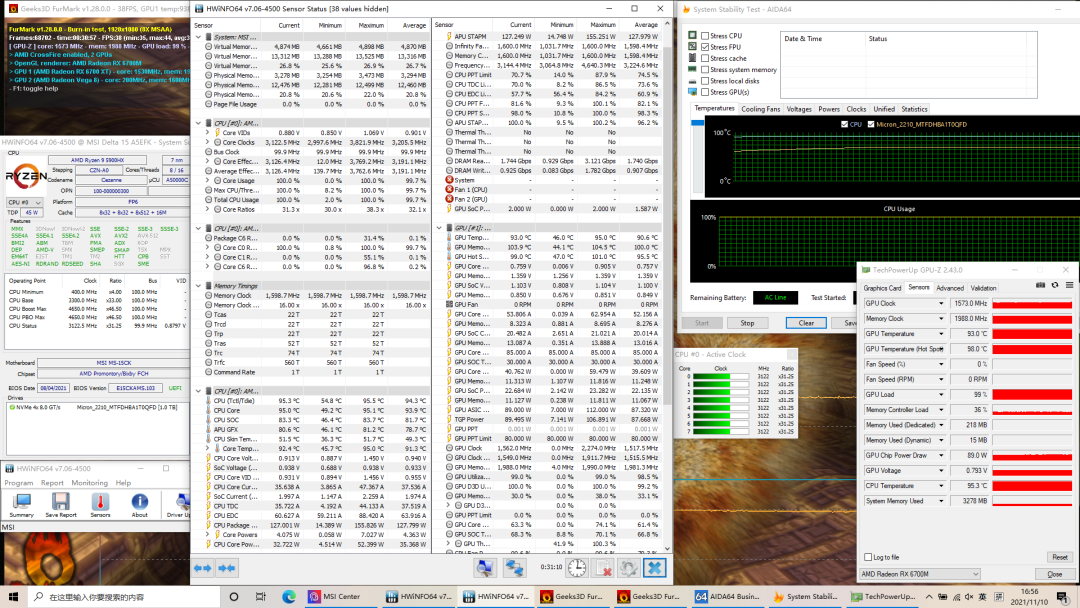Switch to AIDA64 Business taskbar item
This screenshot has height=608, width=1080.
click(727, 597)
